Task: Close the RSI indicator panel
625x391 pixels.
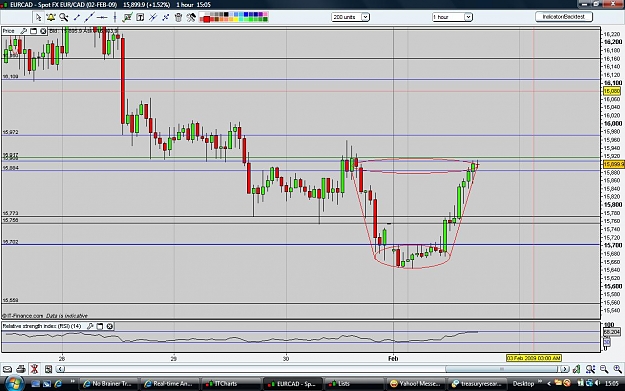Action: coord(110,326)
